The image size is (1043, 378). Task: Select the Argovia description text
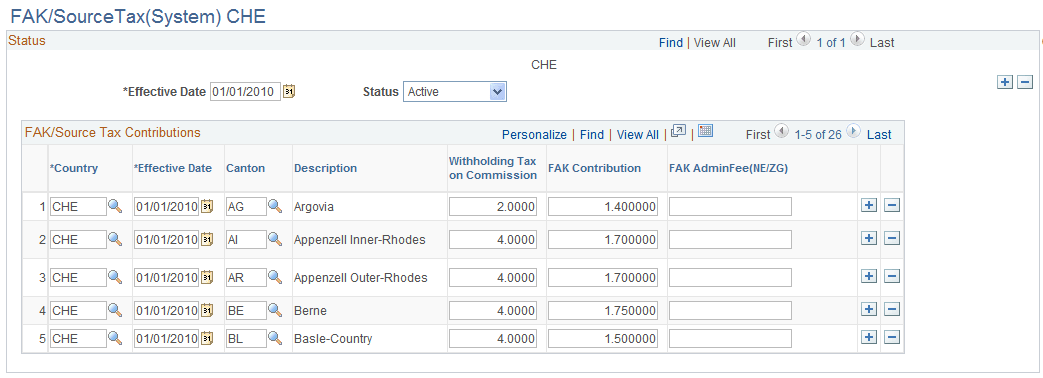pos(314,207)
